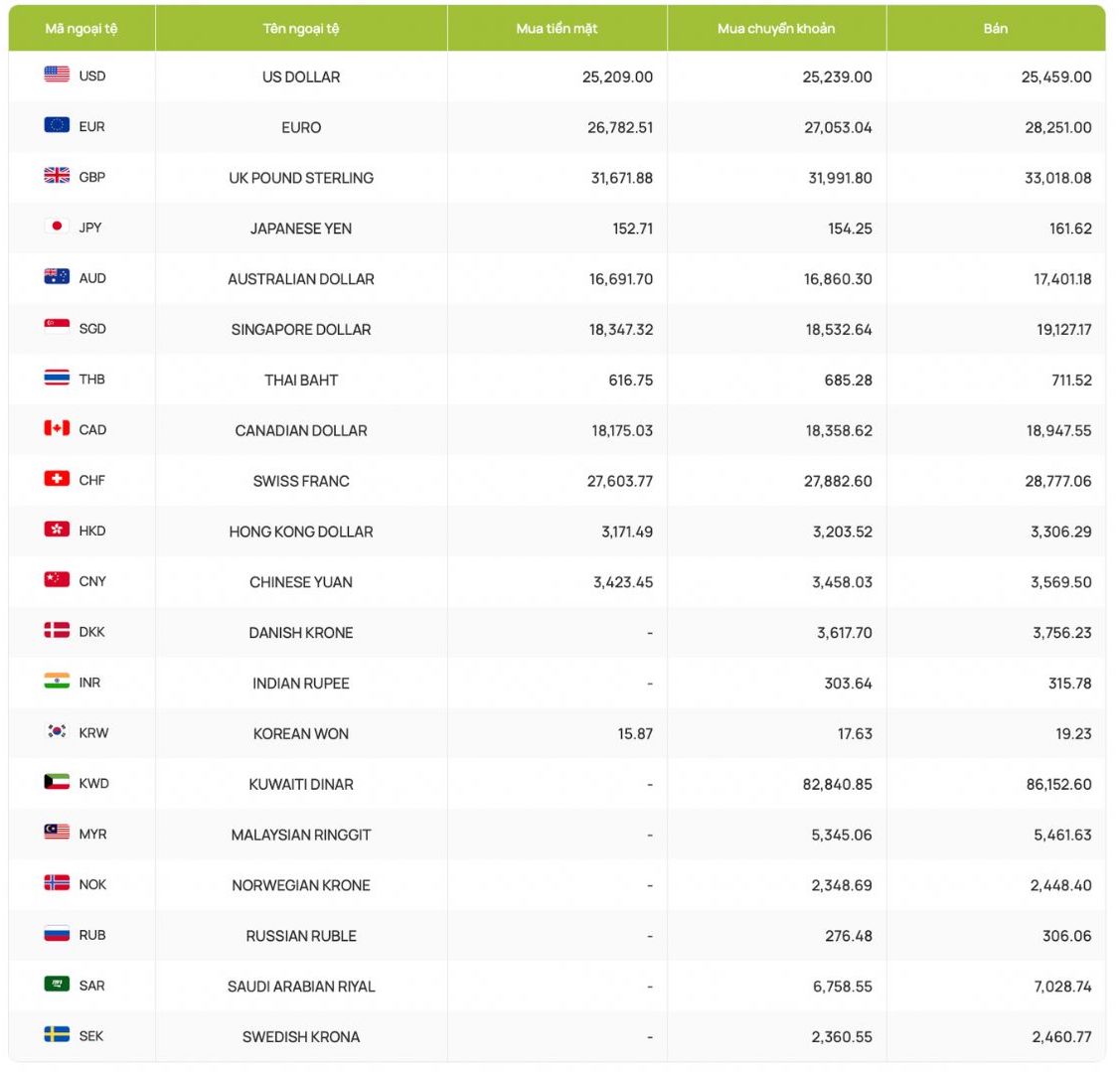Click THB transfer rate 685.28
This screenshot has width=1120, height=1072.
point(849,381)
